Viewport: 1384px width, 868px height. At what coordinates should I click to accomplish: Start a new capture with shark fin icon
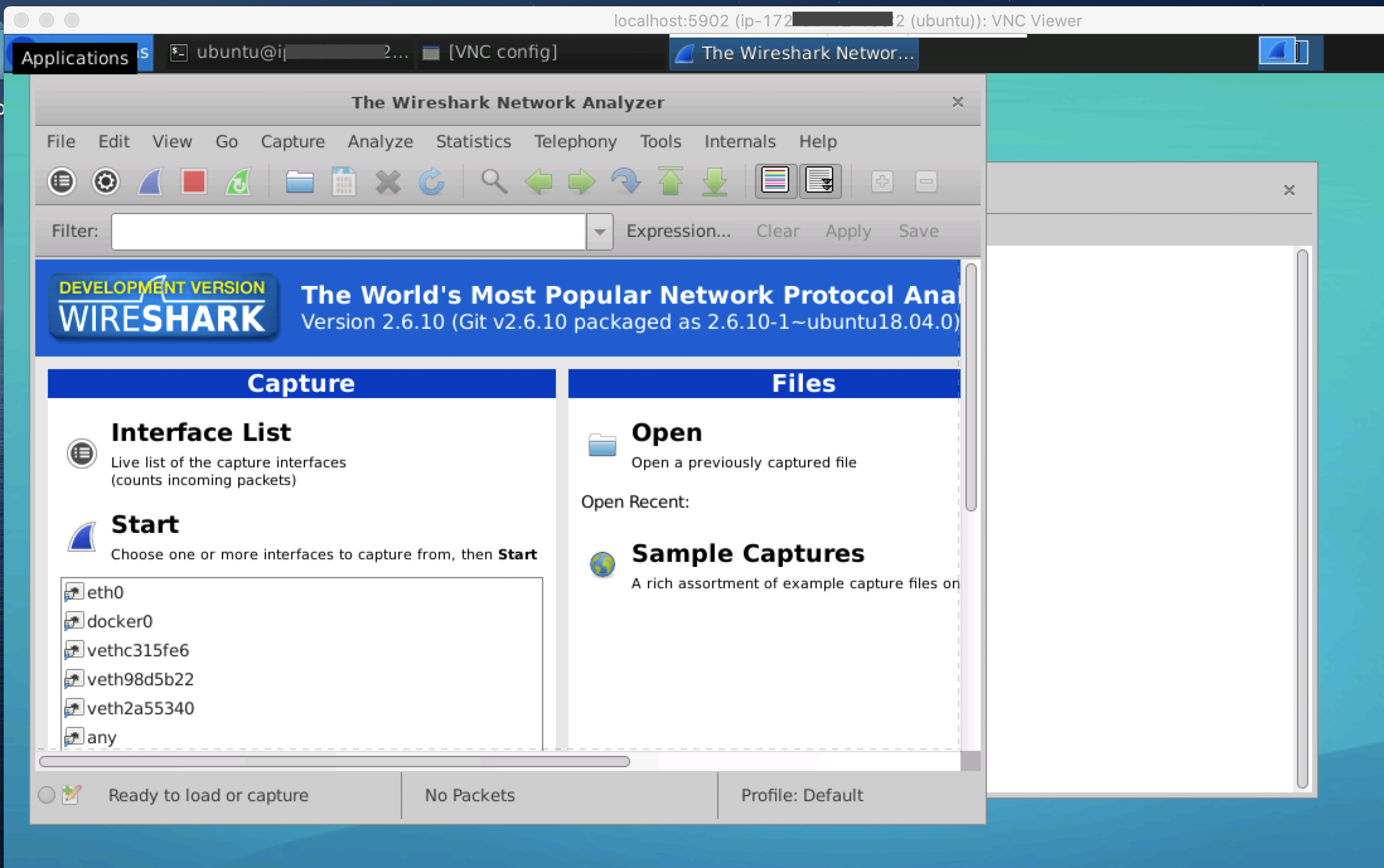pos(150,182)
